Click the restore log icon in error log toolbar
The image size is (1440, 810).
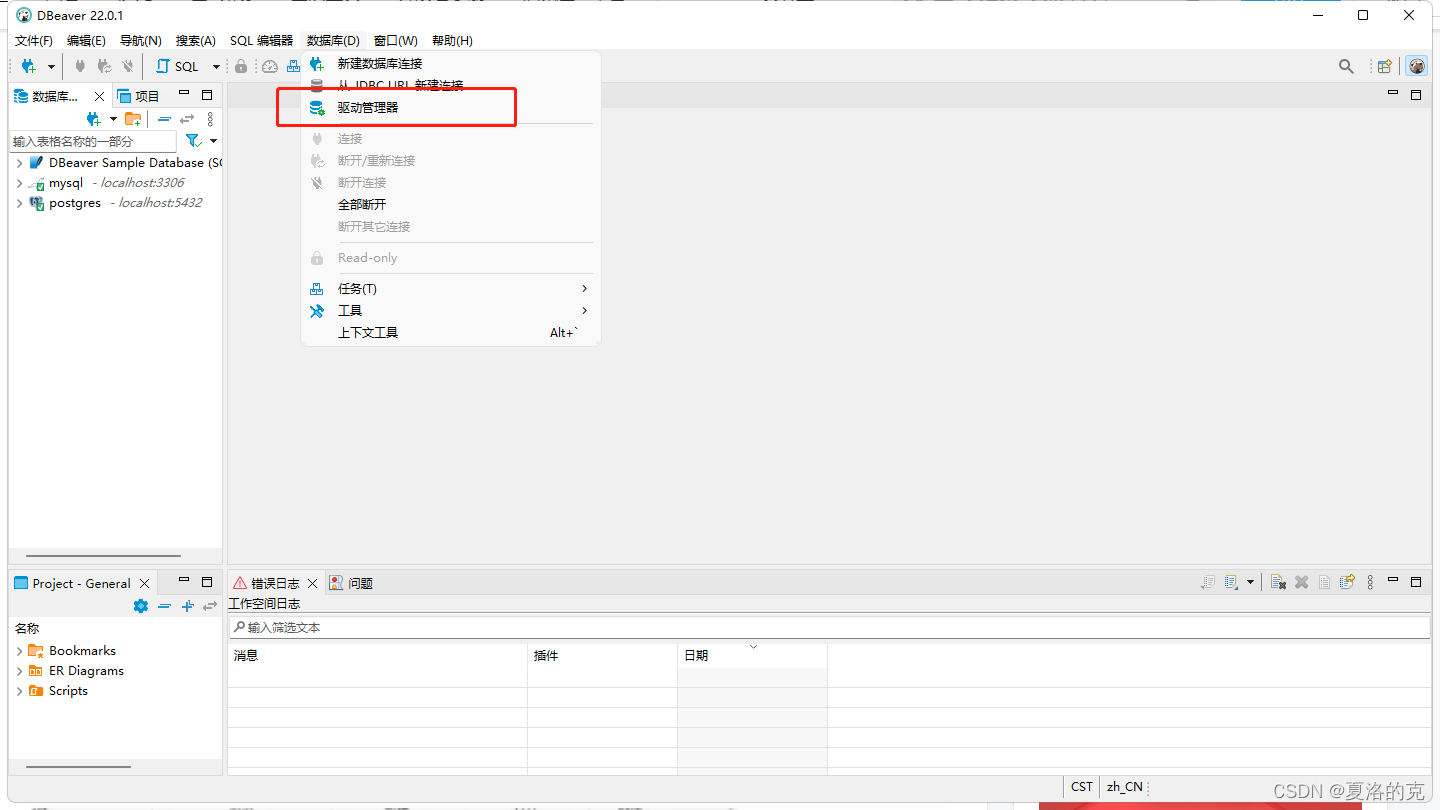[1348, 582]
